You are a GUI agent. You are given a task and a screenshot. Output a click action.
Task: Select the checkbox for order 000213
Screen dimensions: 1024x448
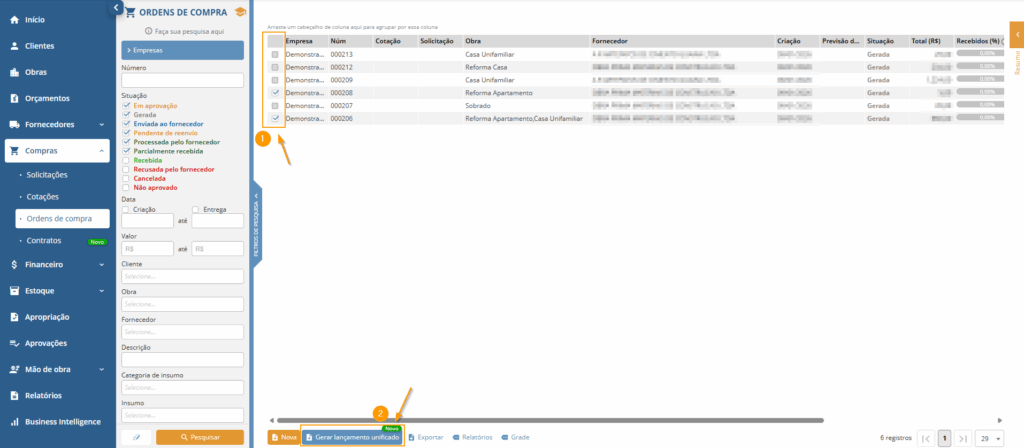[x=275, y=54]
